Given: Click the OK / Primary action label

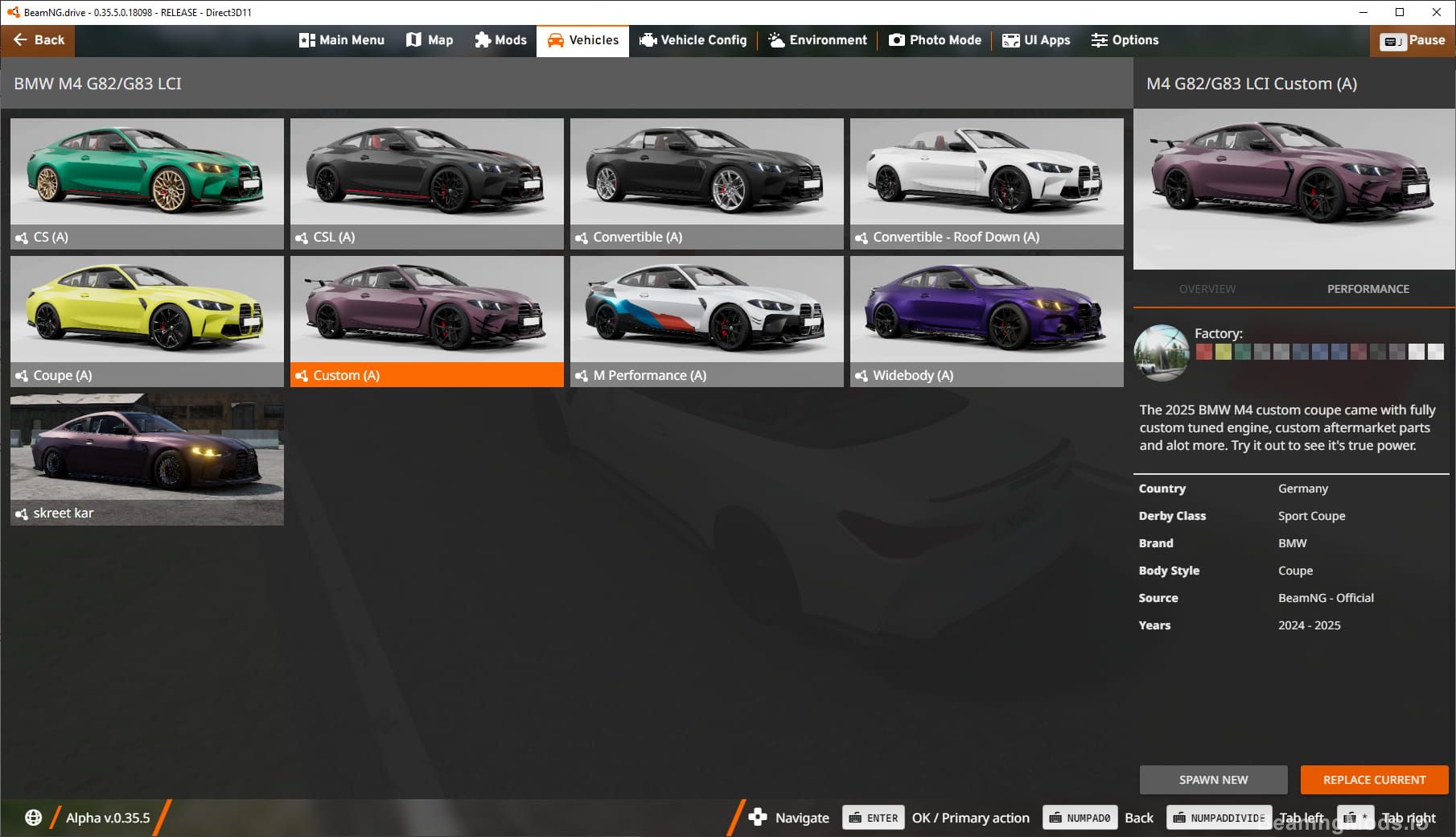Looking at the screenshot, I should [x=971, y=818].
